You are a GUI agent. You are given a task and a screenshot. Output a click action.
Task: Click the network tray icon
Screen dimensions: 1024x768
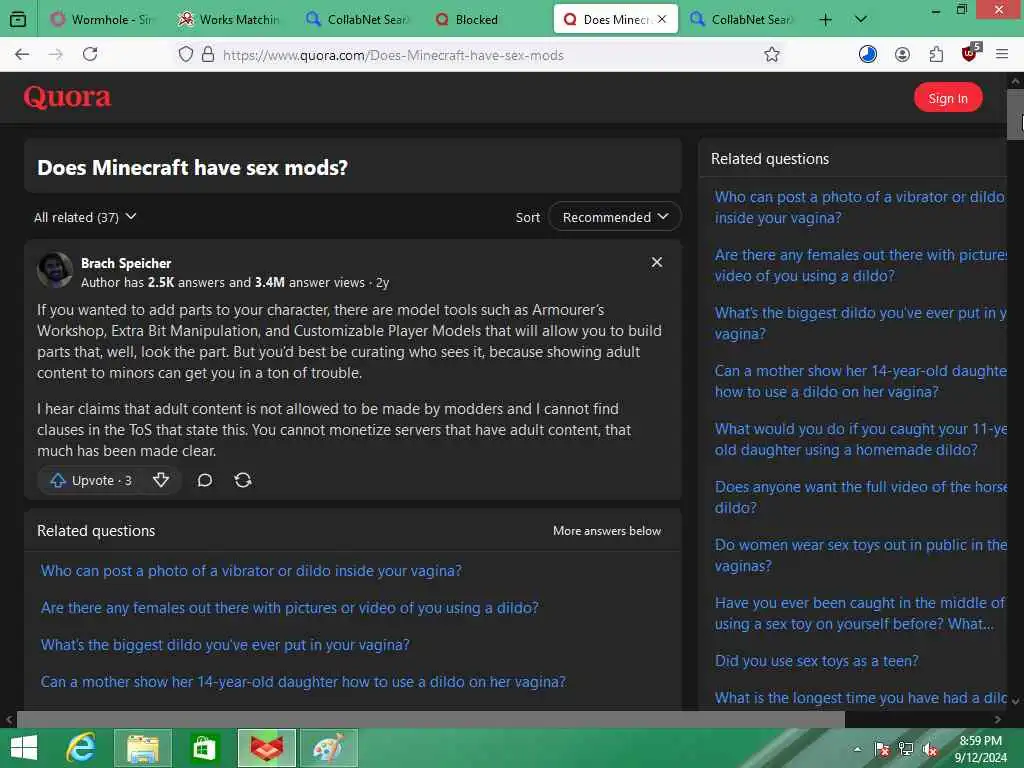906,749
